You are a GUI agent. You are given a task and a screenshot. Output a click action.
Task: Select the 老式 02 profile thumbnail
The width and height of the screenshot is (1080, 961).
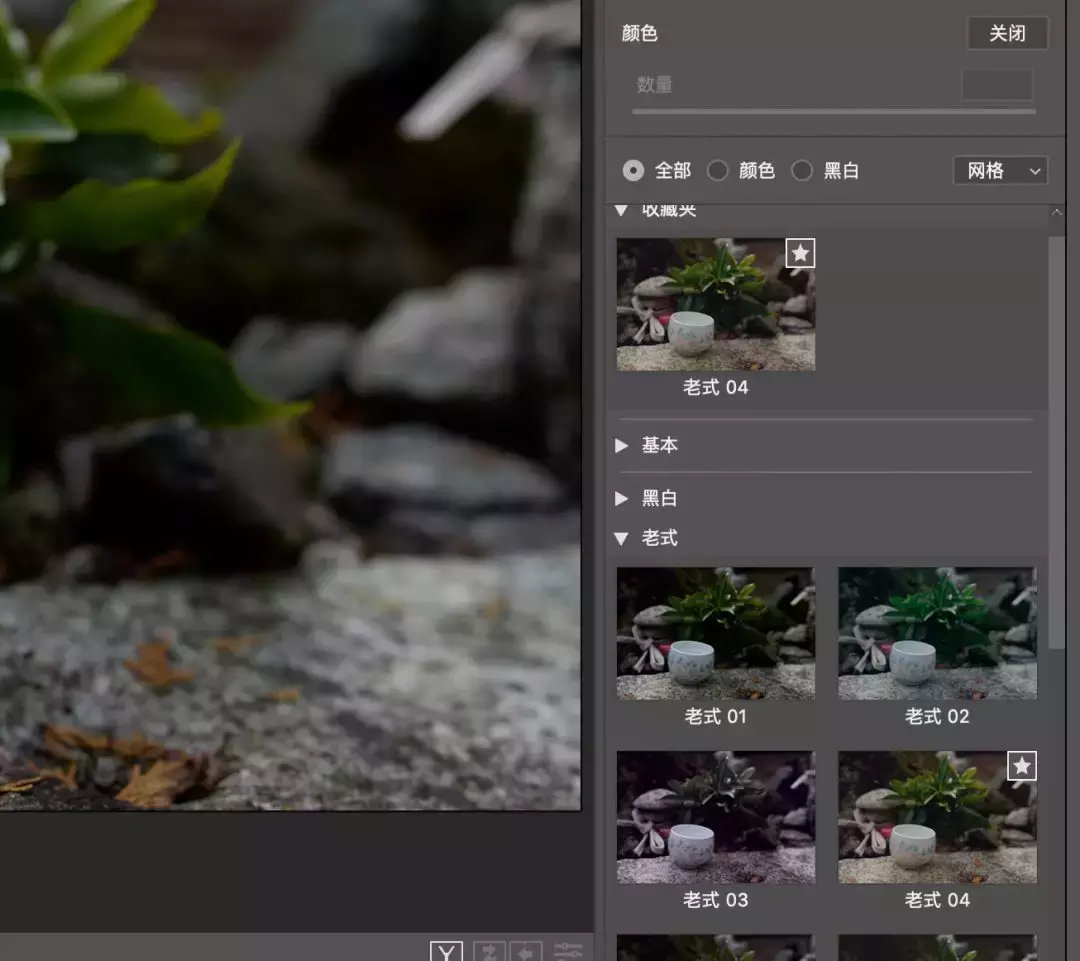937,634
